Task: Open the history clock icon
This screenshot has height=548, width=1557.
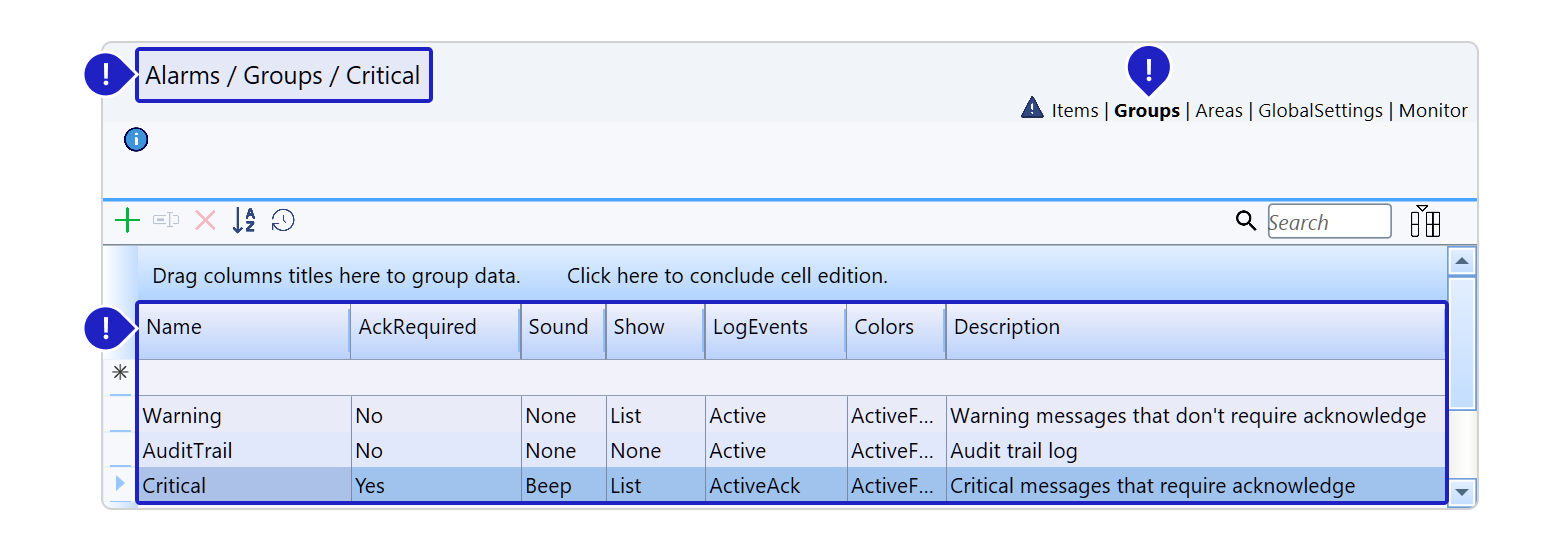Action: pyautogui.click(x=283, y=220)
